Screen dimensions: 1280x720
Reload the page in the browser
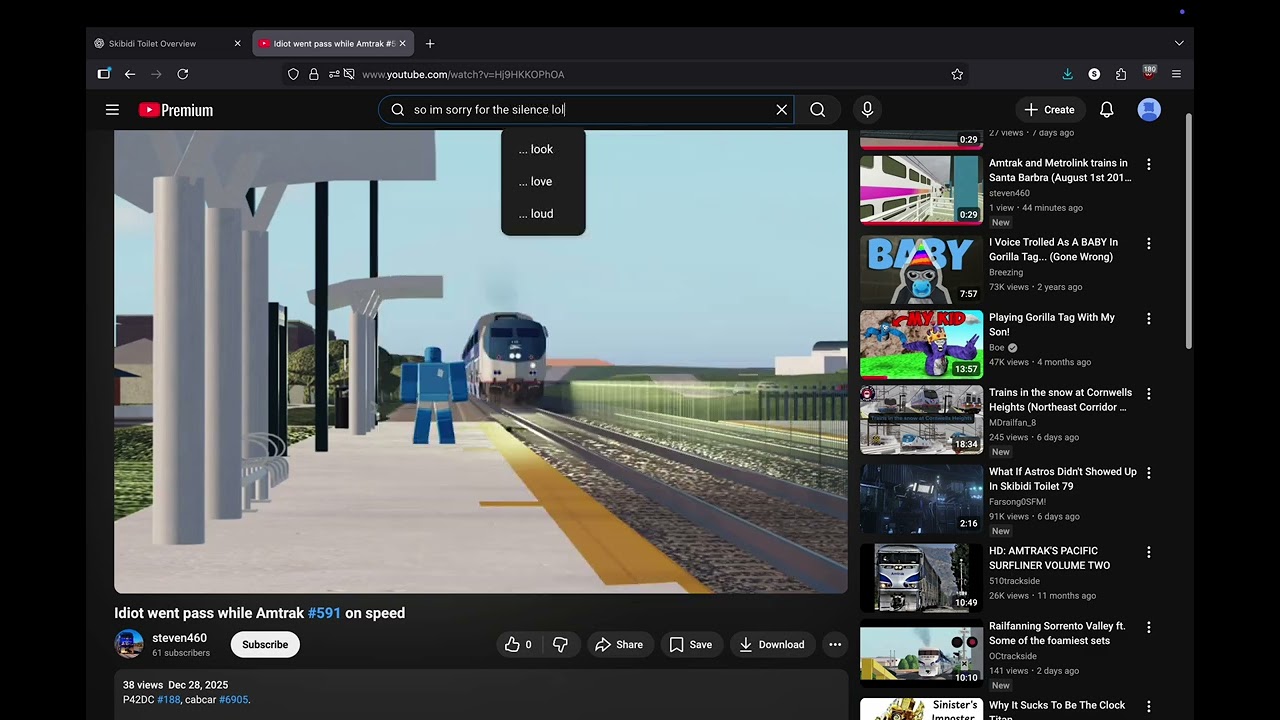click(183, 74)
